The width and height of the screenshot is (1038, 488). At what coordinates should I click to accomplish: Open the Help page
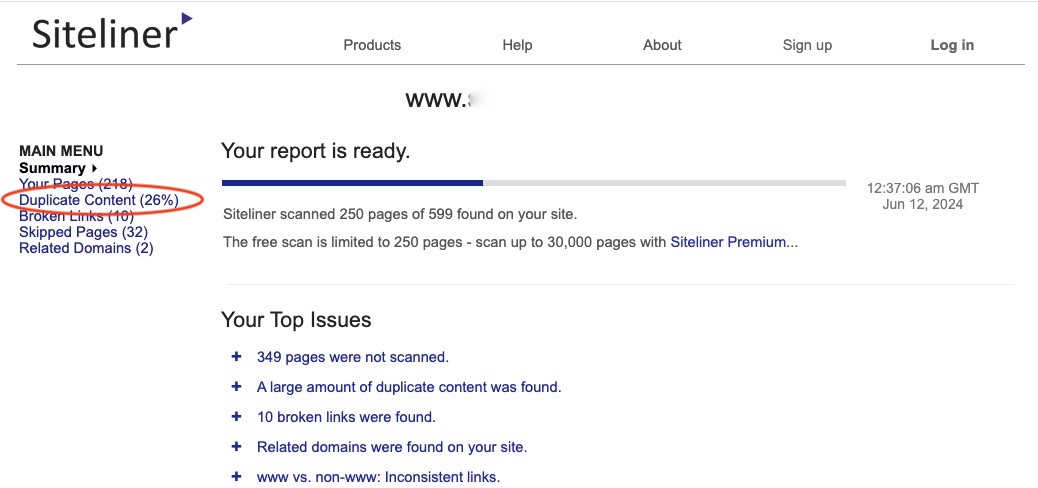[x=517, y=45]
